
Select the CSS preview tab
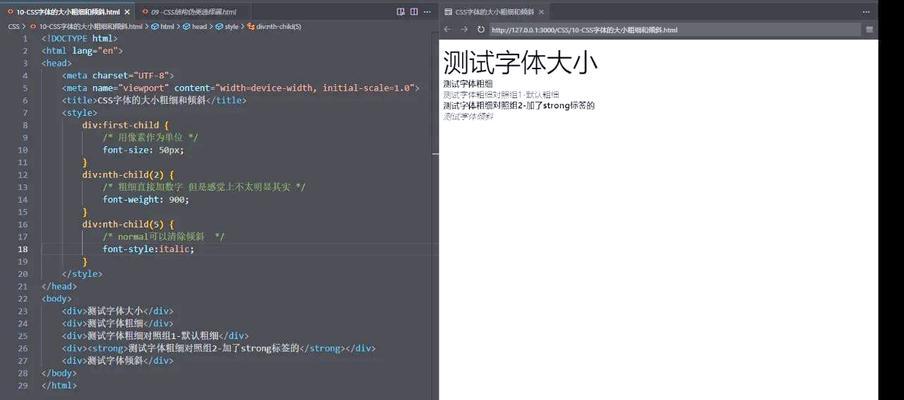(494, 12)
